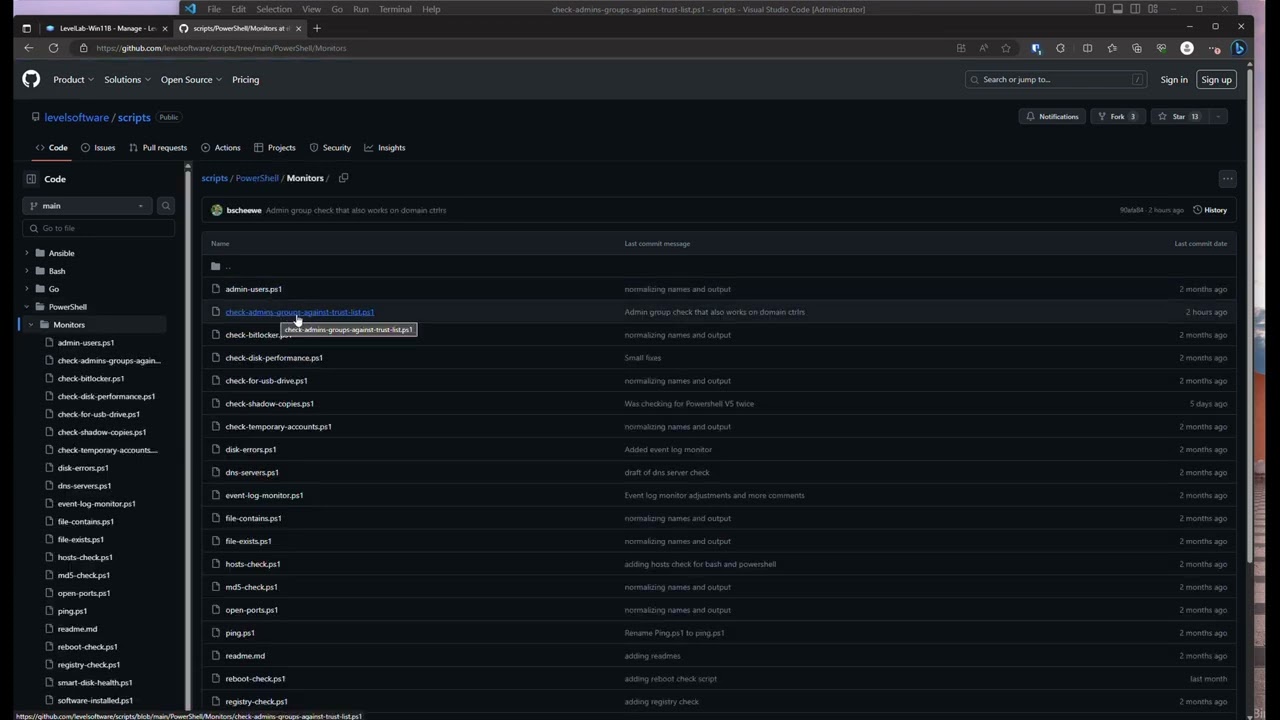Click the Notifications button
The width and height of the screenshot is (1280, 720).
pos(1051,116)
